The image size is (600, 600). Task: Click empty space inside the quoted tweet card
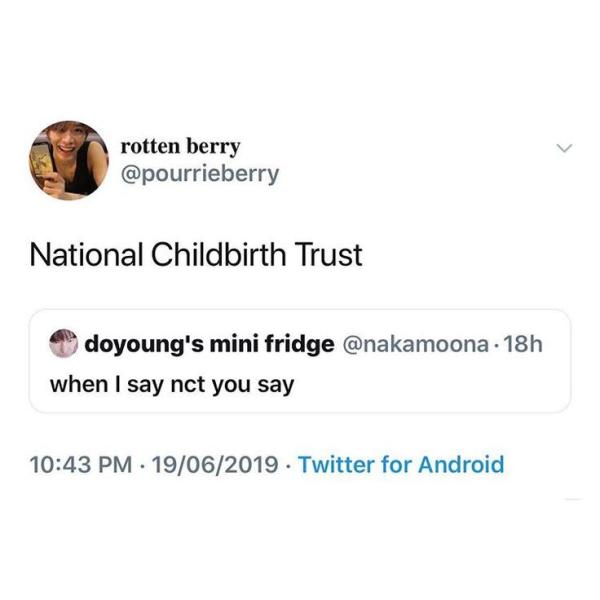(x=450, y=385)
